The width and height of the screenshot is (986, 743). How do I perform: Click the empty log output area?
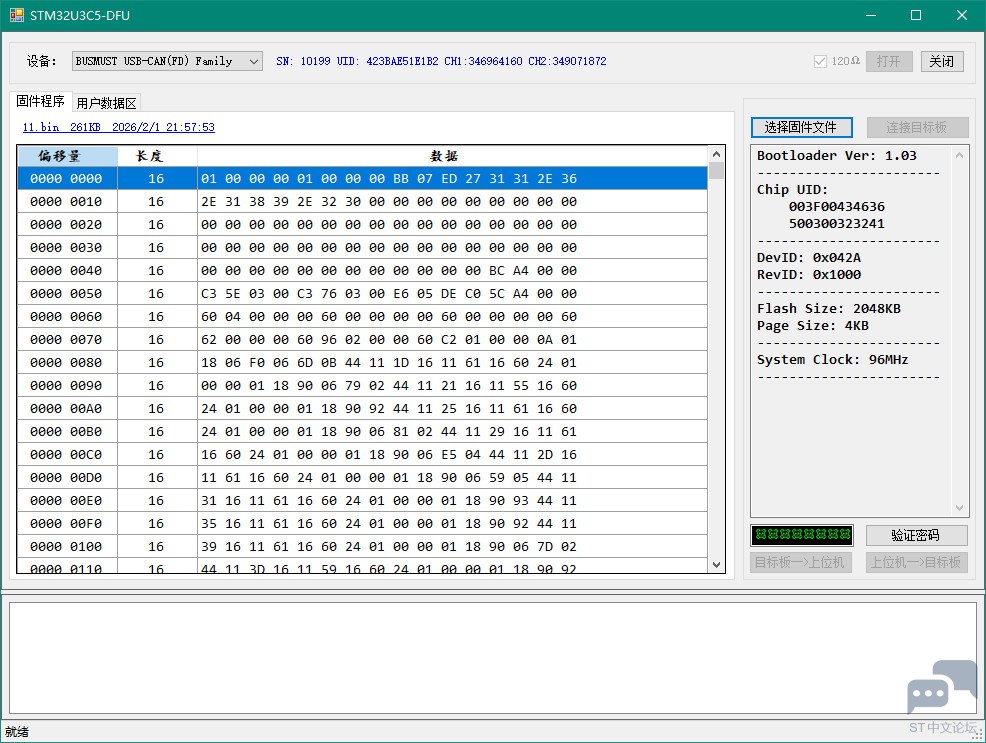[x=492, y=658]
